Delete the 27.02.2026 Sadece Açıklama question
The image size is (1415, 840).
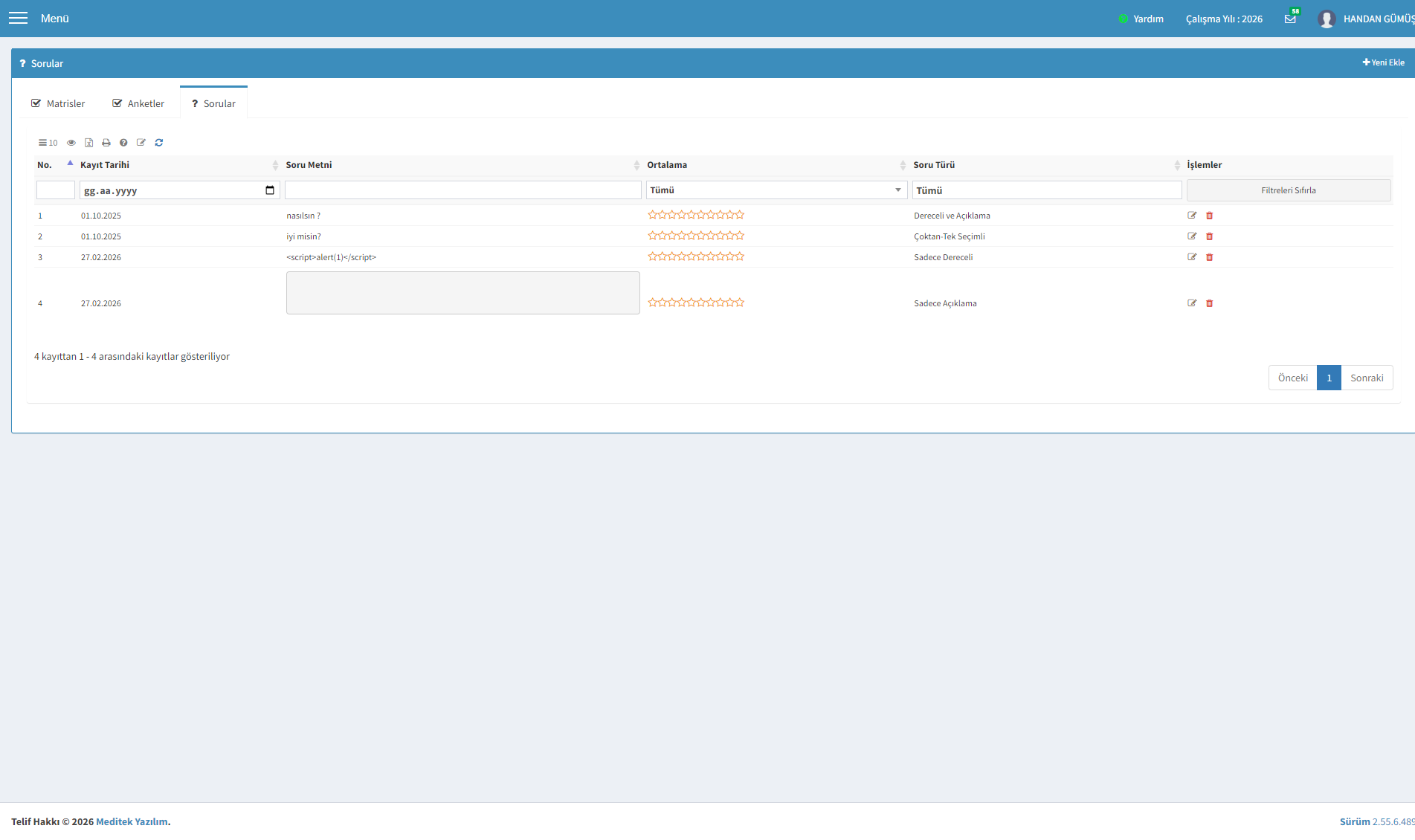click(x=1209, y=303)
